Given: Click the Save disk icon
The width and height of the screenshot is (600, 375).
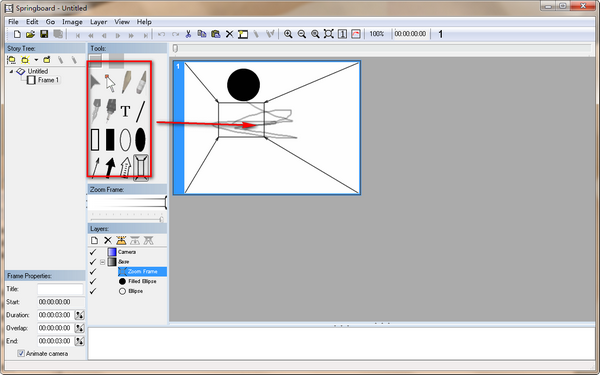Looking at the screenshot, I should coord(44,34).
